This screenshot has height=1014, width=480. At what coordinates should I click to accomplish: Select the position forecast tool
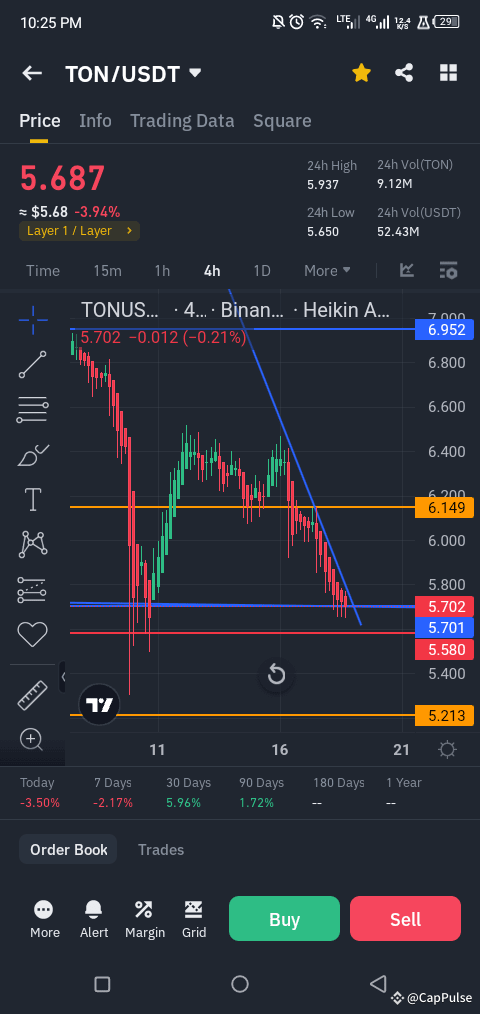coord(32,589)
